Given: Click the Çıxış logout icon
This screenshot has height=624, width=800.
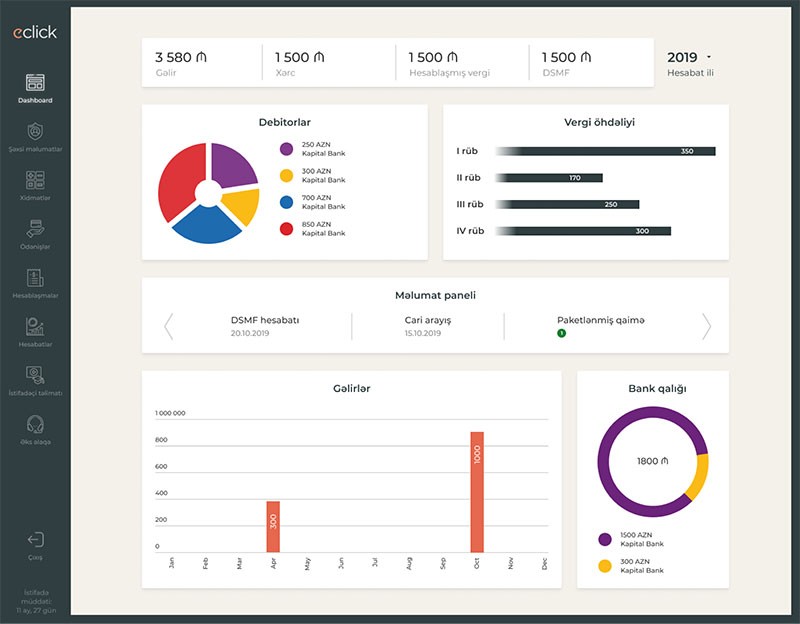Looking at the screenshot, I should [35, 540].
